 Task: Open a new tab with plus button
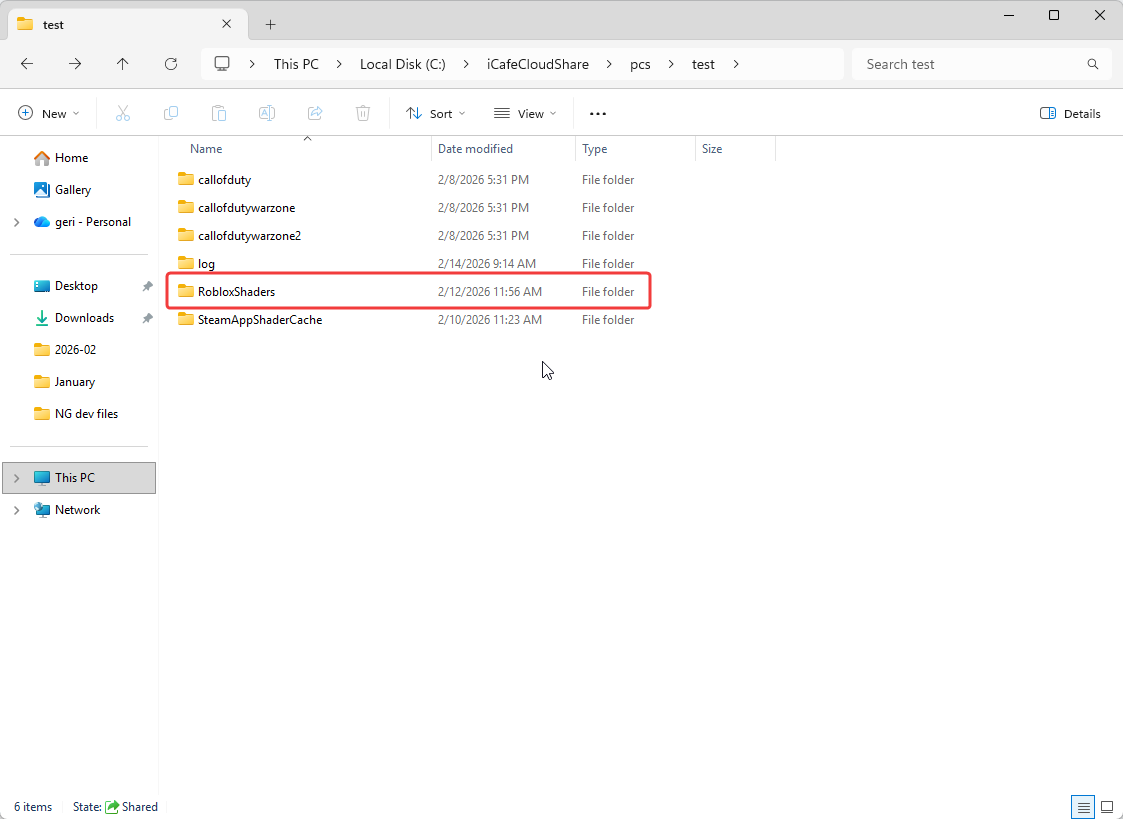coord(270,24)
